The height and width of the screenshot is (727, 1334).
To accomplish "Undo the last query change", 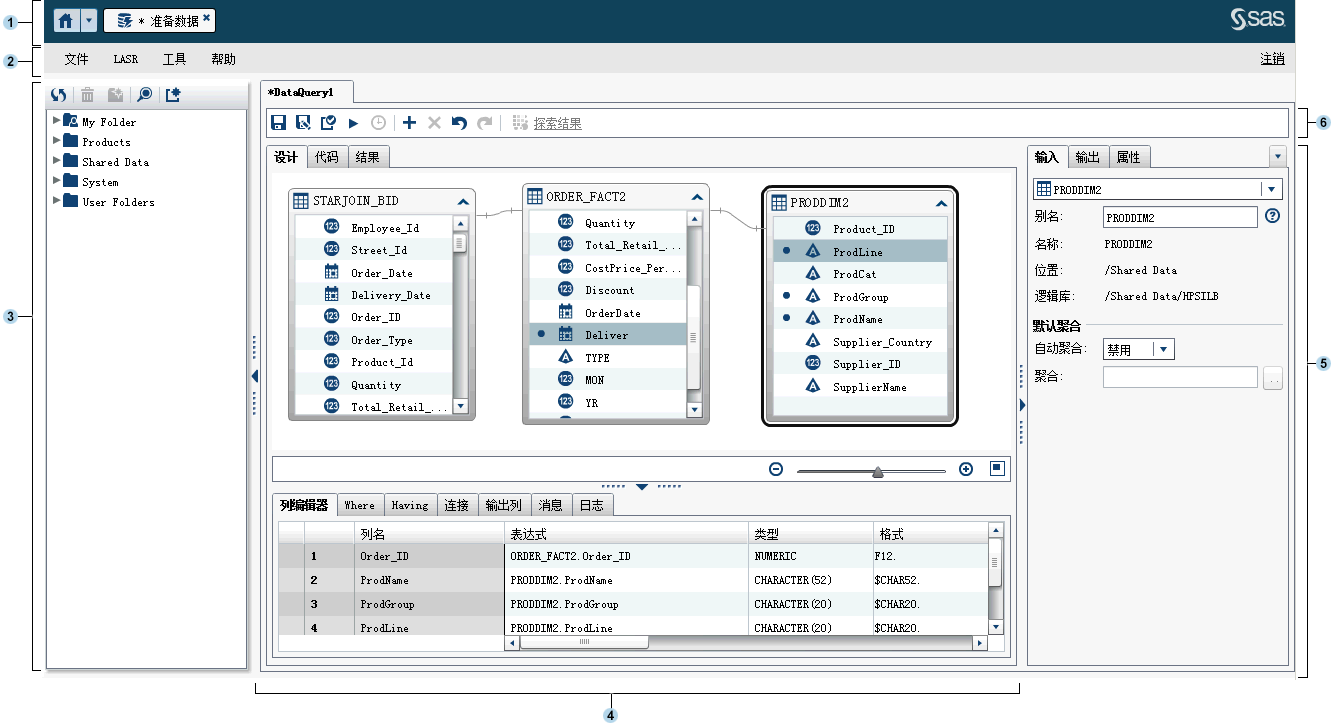I will click(x=458, y=122).
